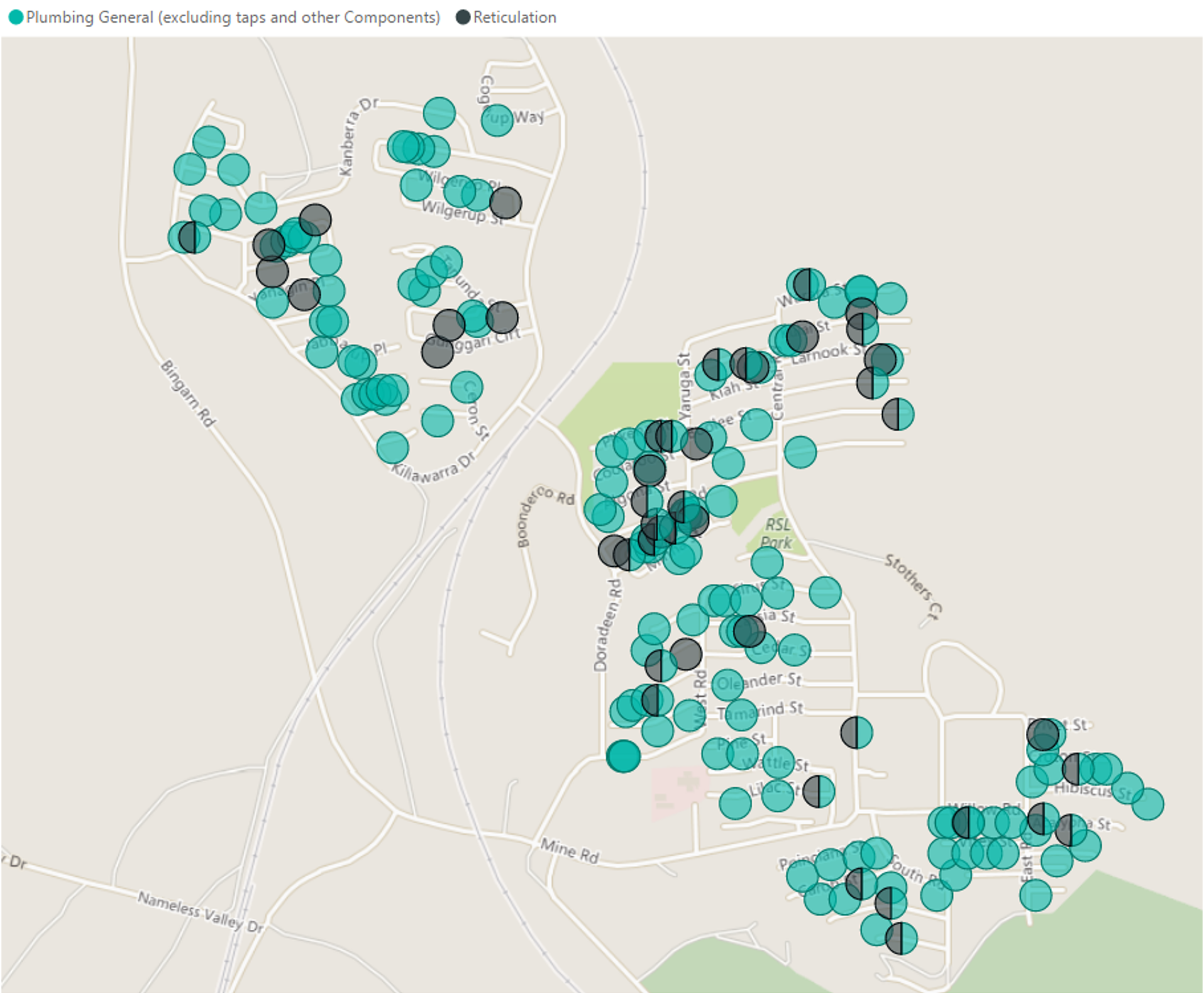The height and width of the screenshot is (998, 1204).
Task: Click the dark Reticulation legend swatch
Action: (463, 17)
